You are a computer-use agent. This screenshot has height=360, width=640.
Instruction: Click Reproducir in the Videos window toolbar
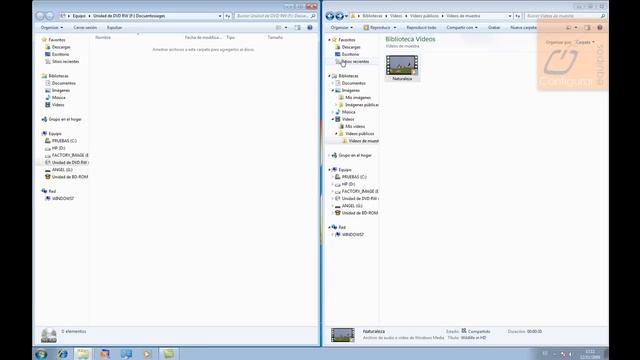click(380, 28)
